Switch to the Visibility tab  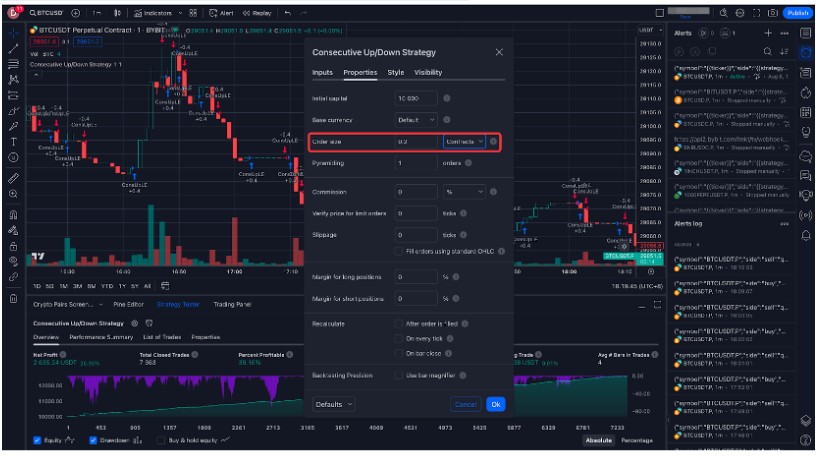click(x=428, y=72)
